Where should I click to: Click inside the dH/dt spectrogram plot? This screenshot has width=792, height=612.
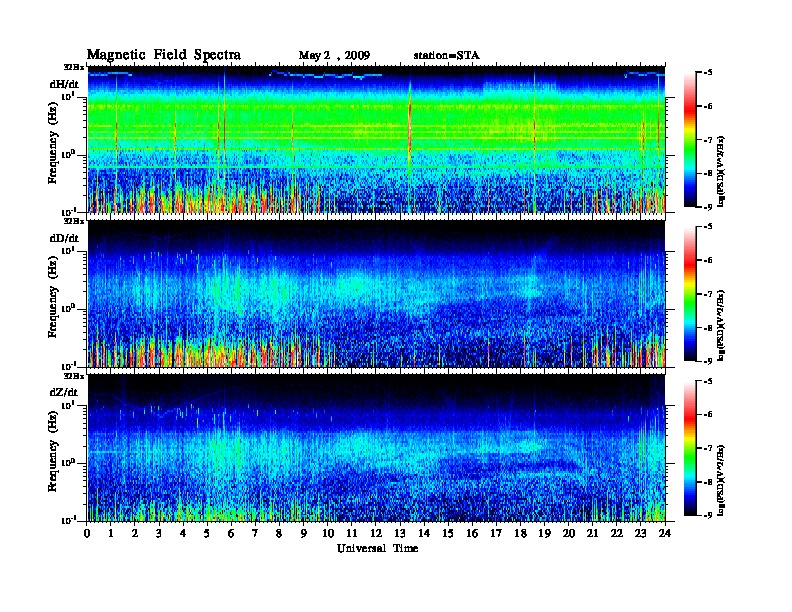coord(376,139)
